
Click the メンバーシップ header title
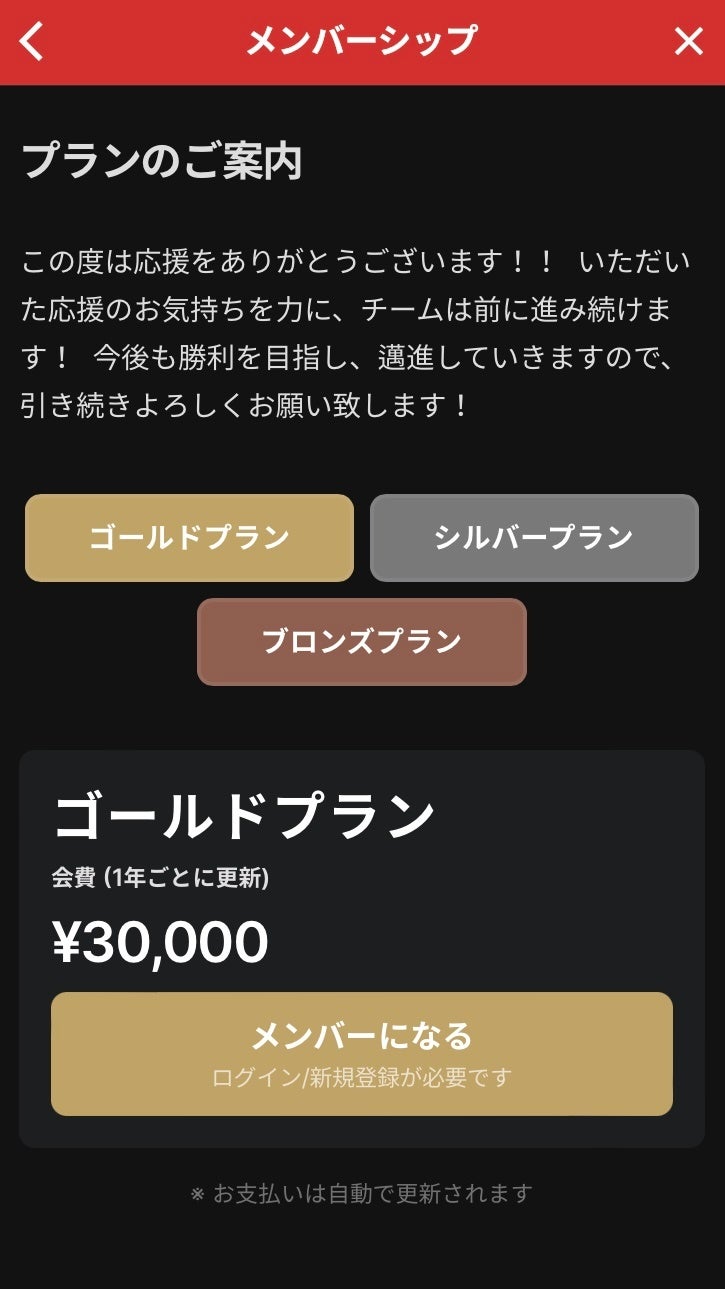362,42
